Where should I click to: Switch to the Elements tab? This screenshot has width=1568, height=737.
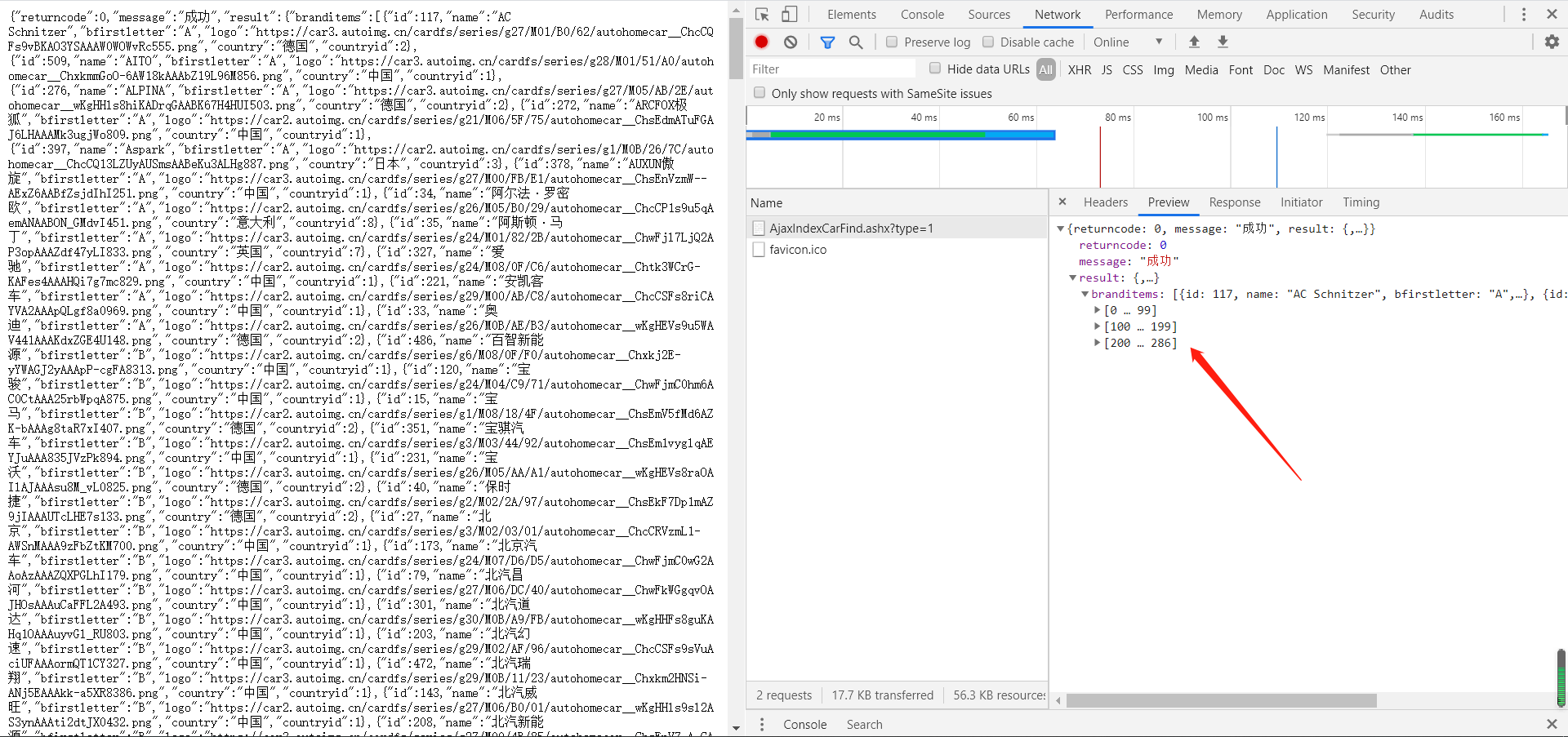tap(852, 15)
